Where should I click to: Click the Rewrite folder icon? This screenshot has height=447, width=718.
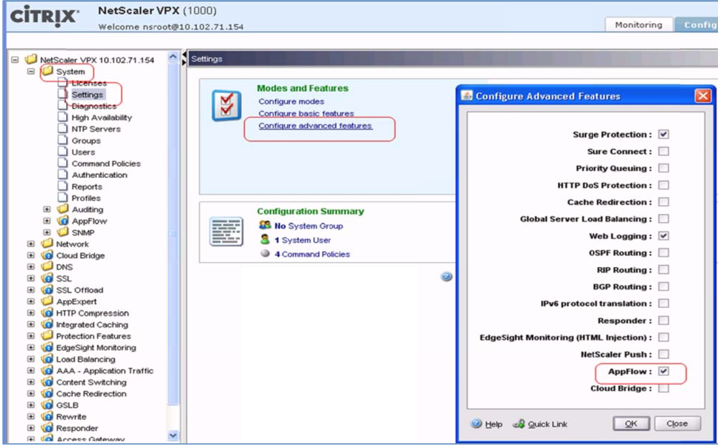(x=47, y=416)
